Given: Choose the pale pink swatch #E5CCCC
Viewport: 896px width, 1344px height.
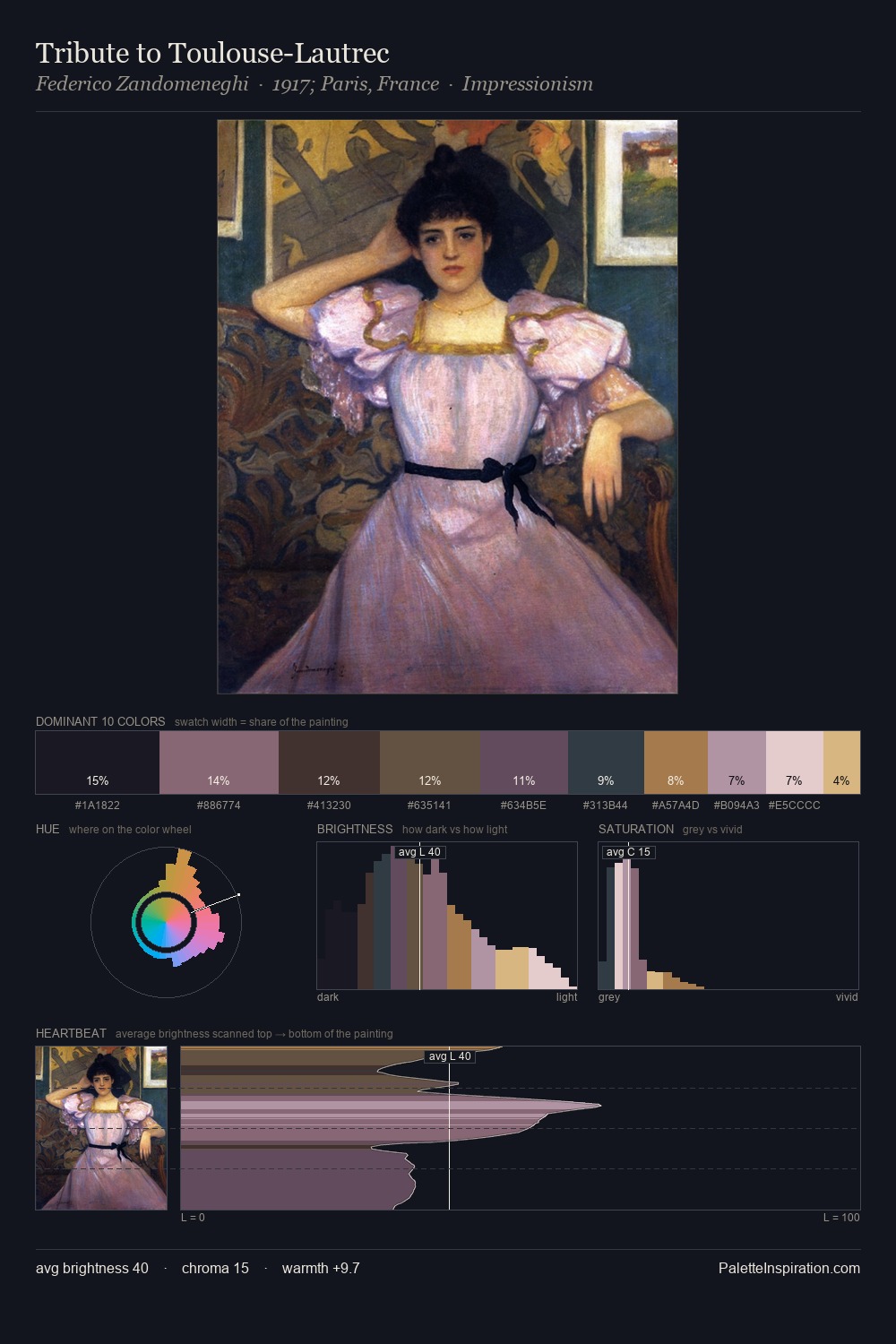Looking at the screenshot, I should tap(794, 762).
